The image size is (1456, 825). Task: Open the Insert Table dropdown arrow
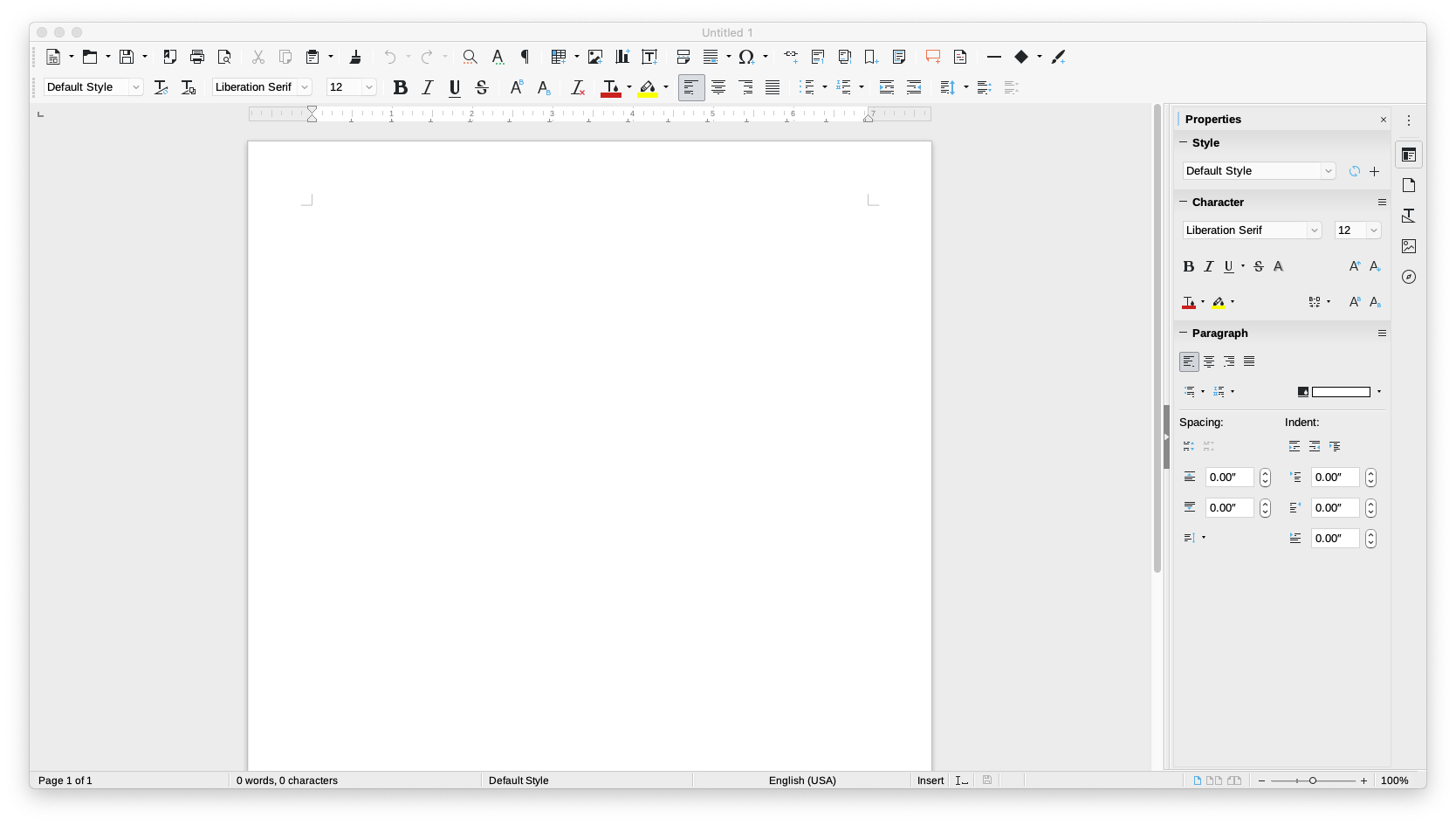(x=577, y=57)
